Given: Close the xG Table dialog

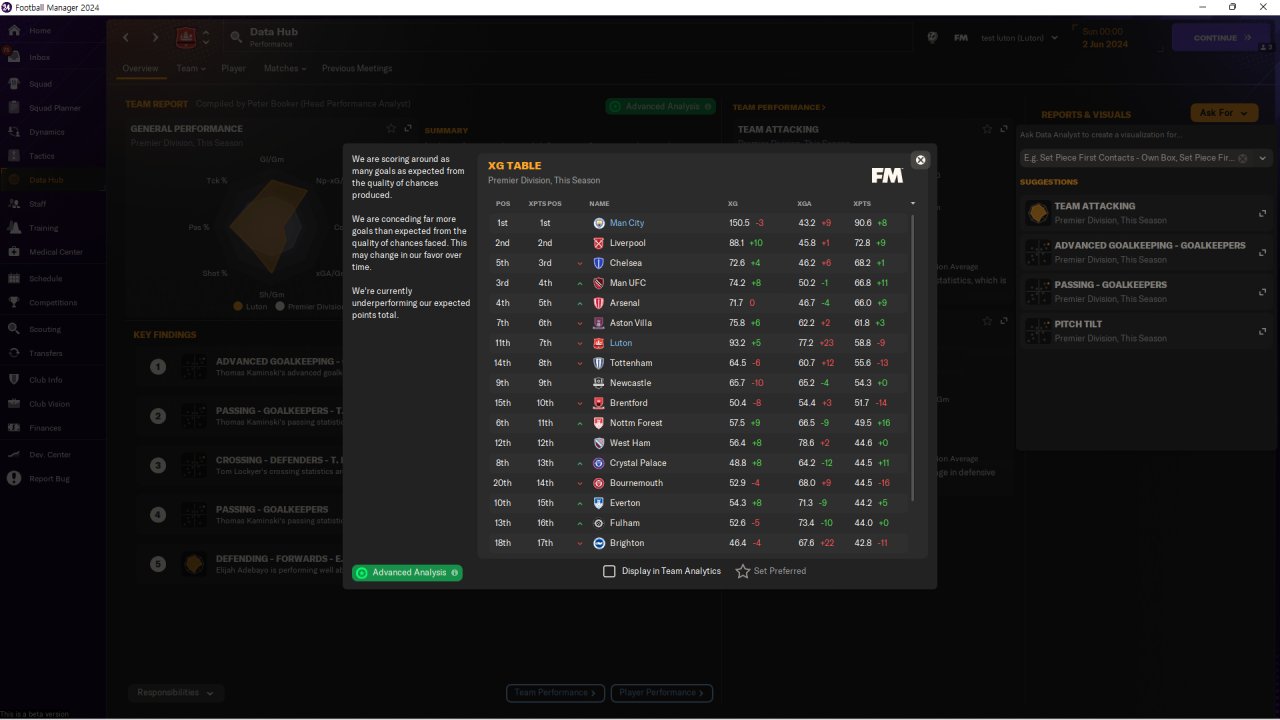Looking at the screenshot, I should click(x=921, y=160).
